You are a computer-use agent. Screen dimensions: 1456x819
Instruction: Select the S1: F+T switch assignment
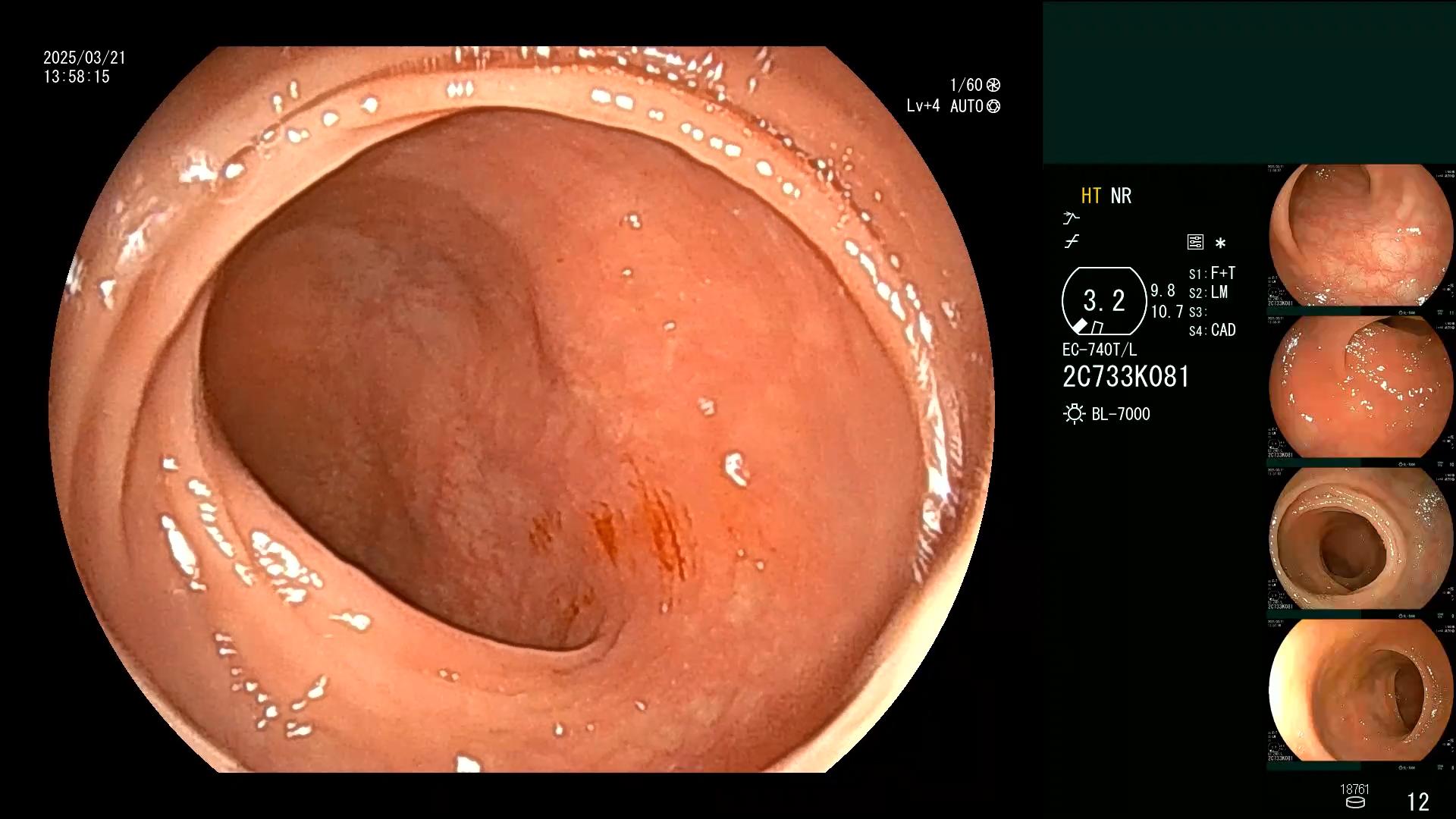click(1212, 273)
